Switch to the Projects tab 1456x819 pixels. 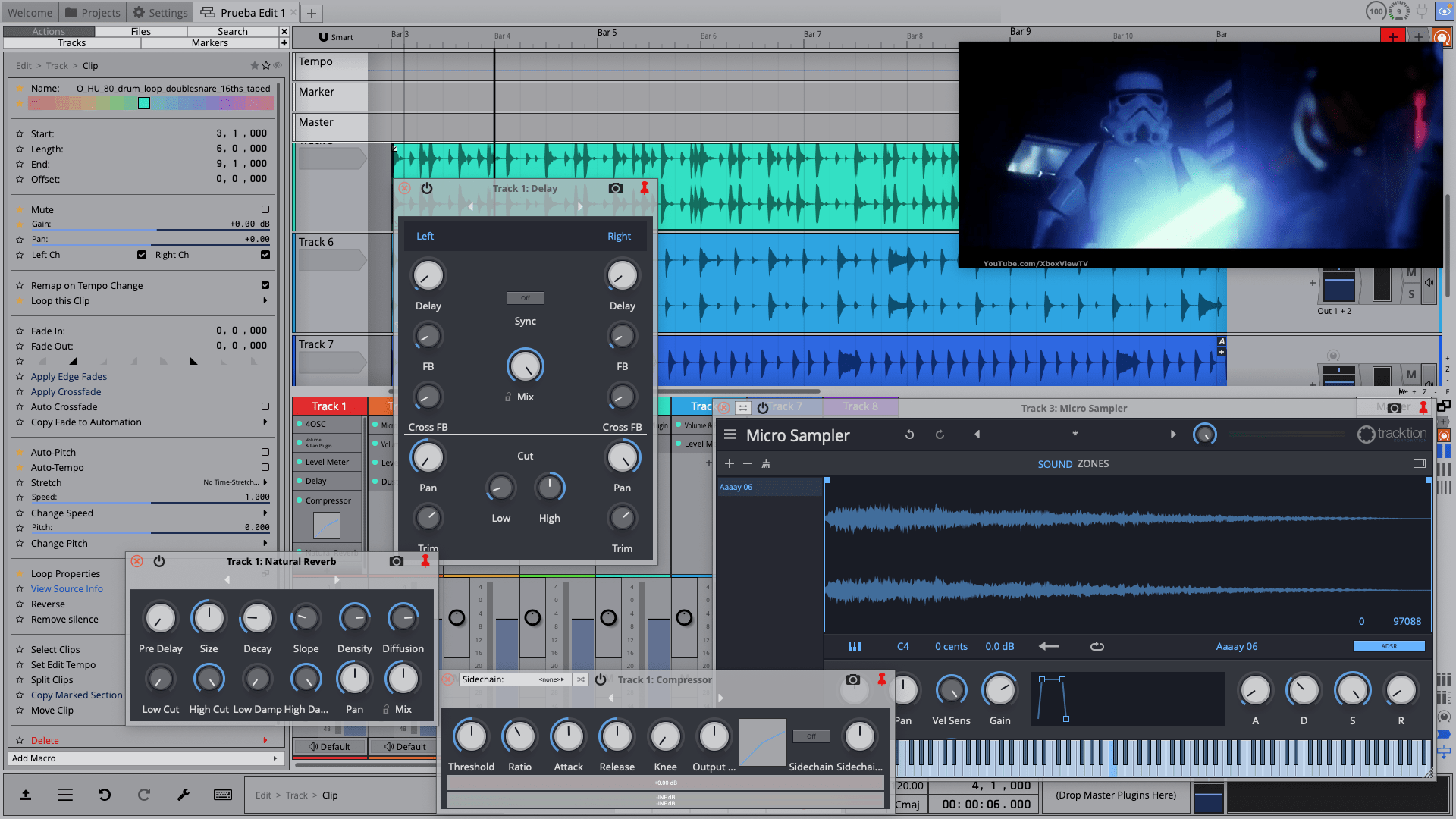92,12
